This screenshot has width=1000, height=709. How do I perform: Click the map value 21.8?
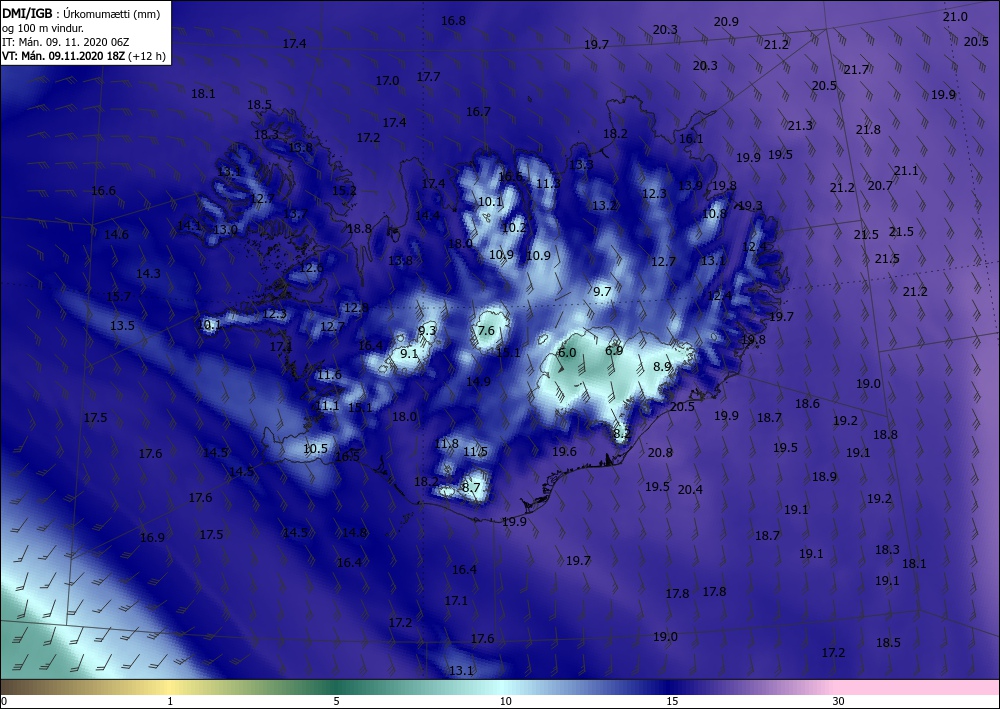[x=868, y=129]
